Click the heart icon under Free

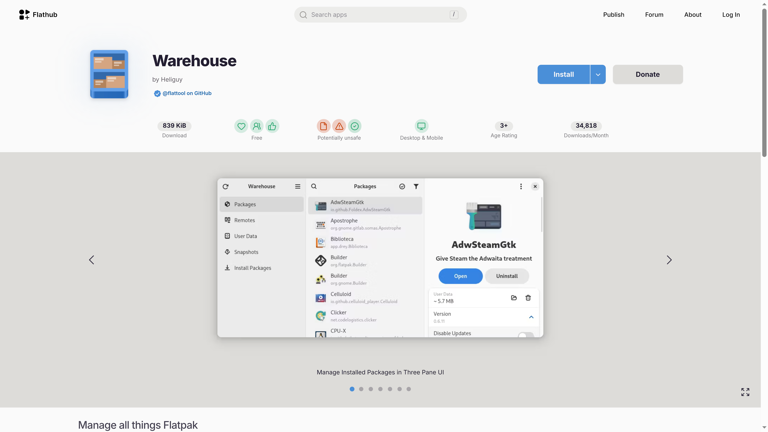[x=241, y=126]
